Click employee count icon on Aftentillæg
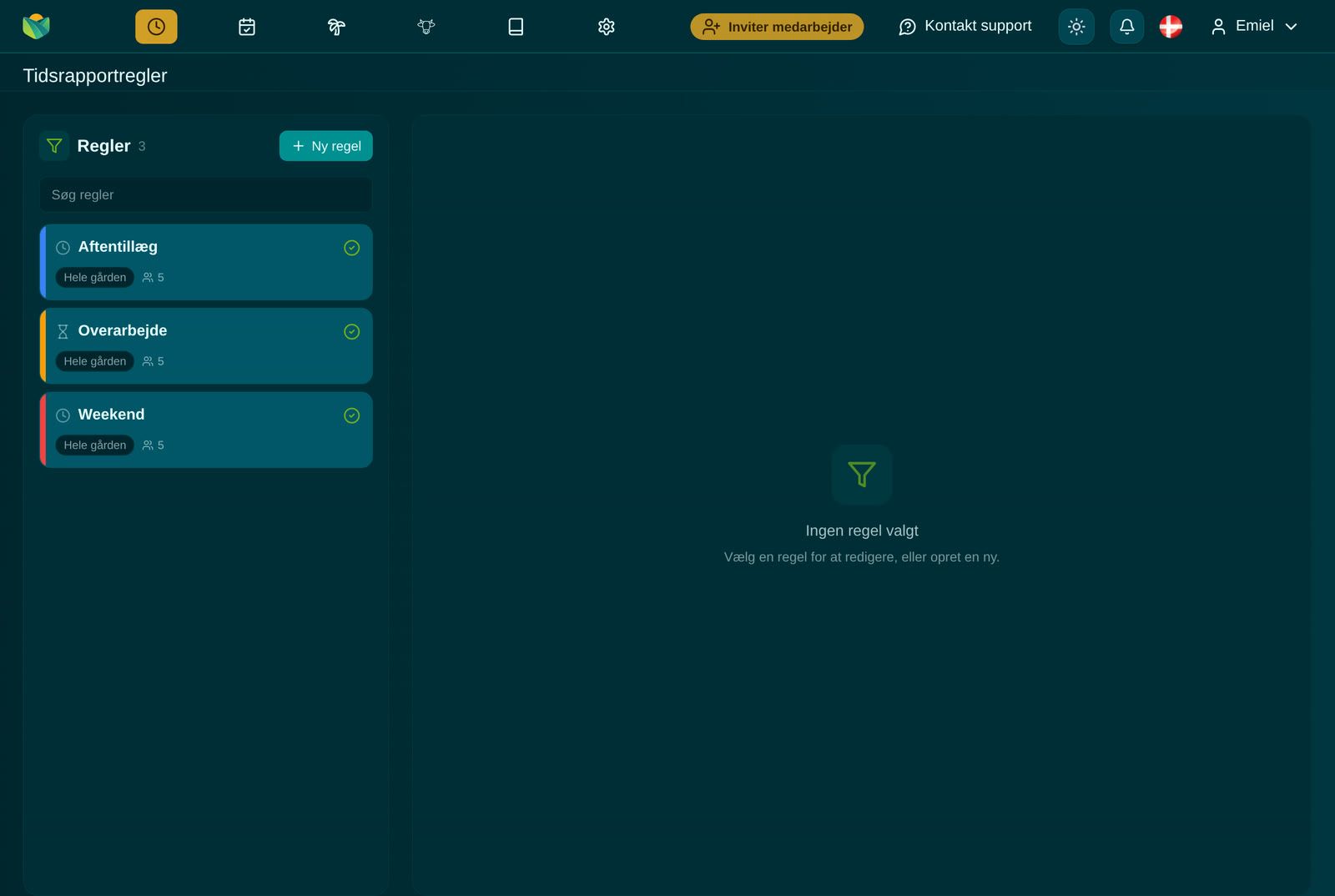 click(x=148, y=278)
